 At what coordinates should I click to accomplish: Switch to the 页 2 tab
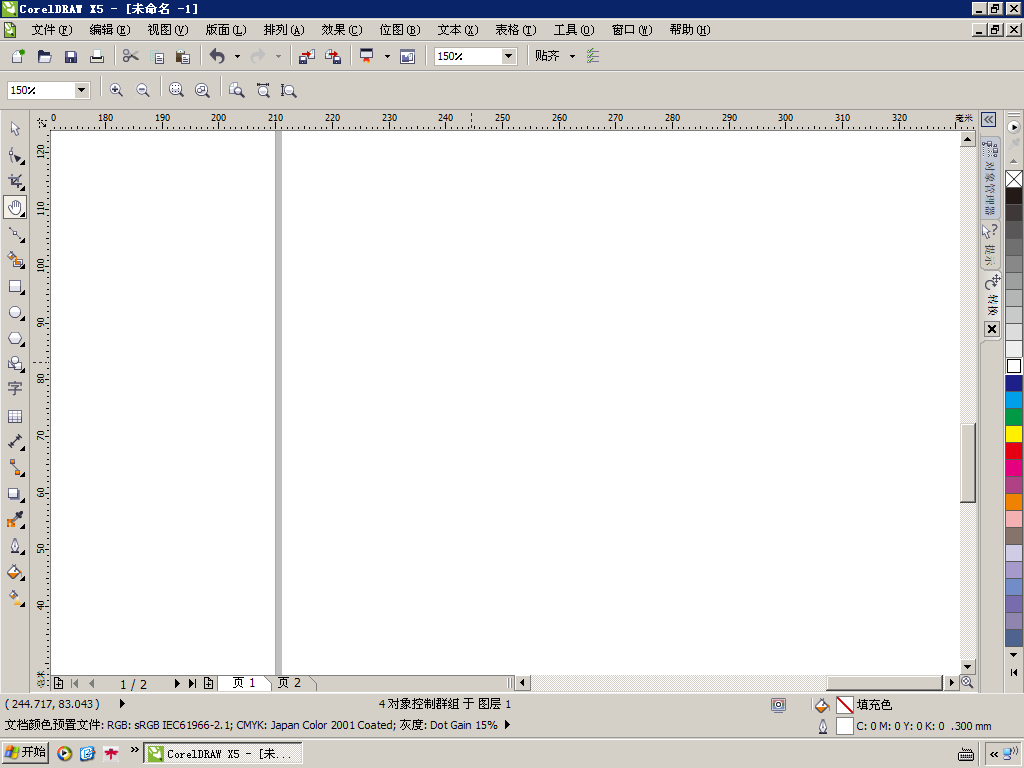coord(289,682)
